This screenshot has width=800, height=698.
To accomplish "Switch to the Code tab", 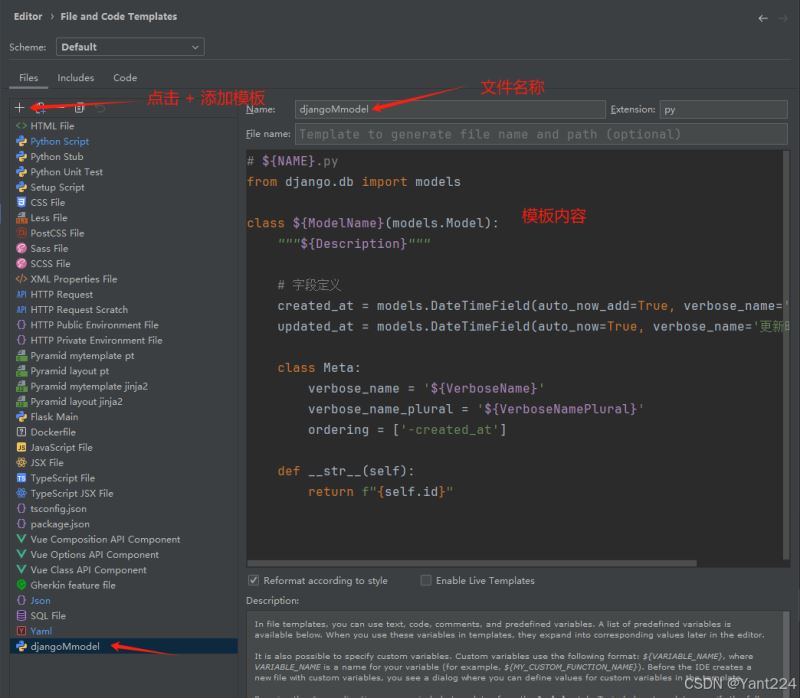I will pyautogui.click(x=125, y=78).
